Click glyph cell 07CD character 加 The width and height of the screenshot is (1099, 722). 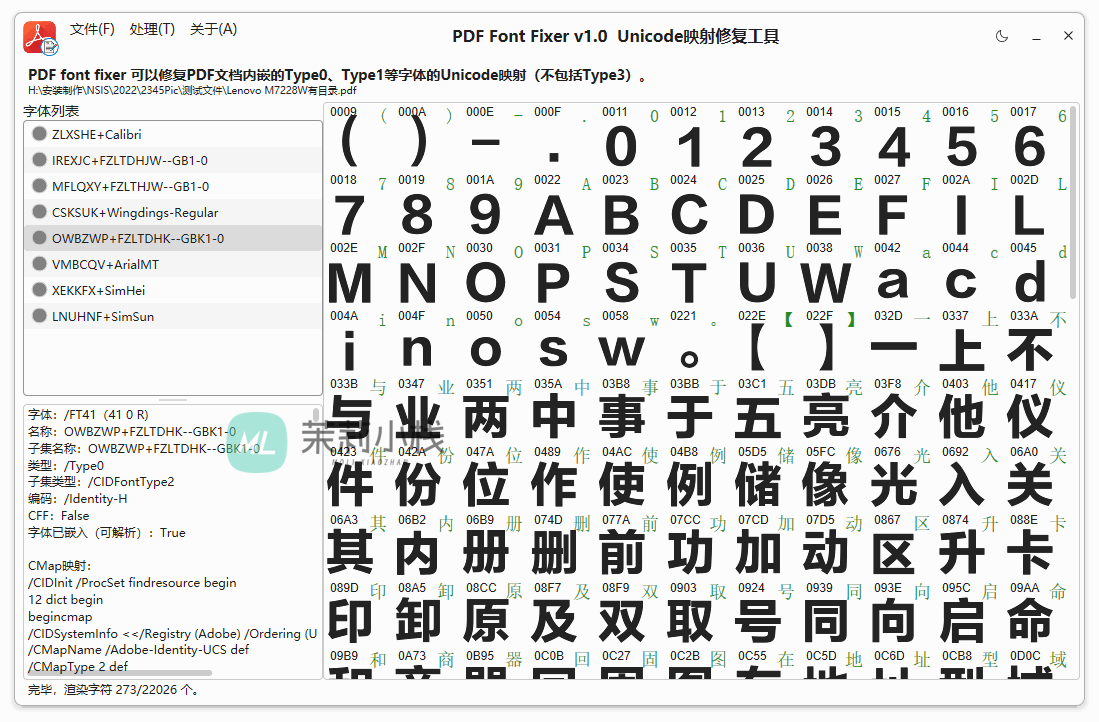pos(767,546)
